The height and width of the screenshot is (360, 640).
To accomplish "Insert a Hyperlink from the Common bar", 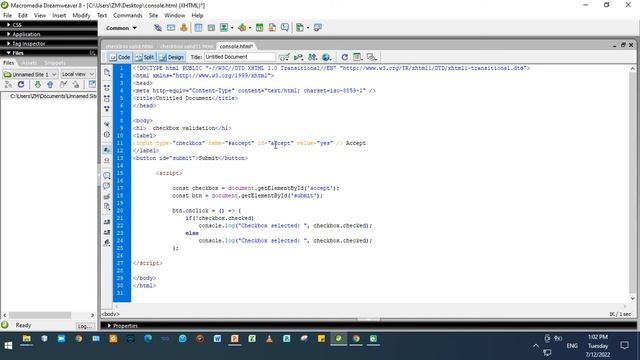I will (158, 28).
